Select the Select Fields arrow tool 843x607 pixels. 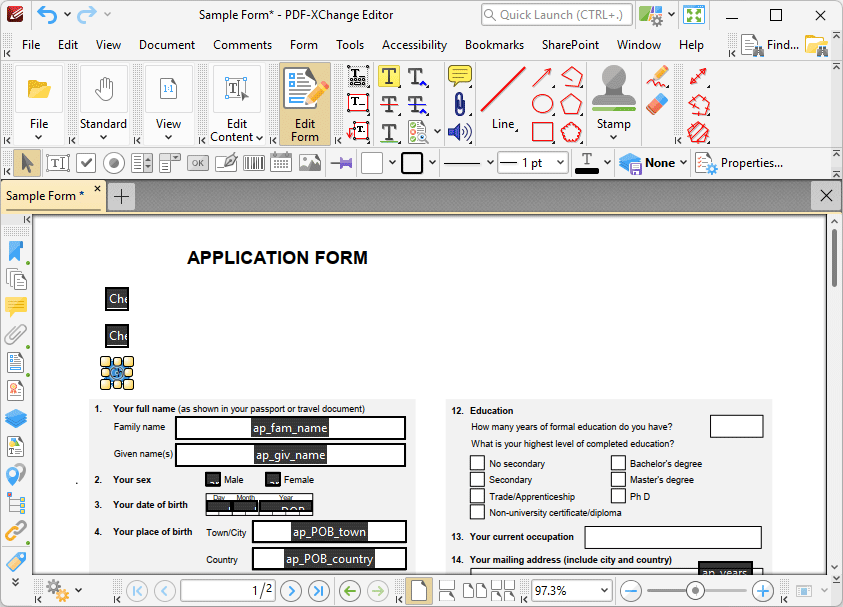pos(27,163)
